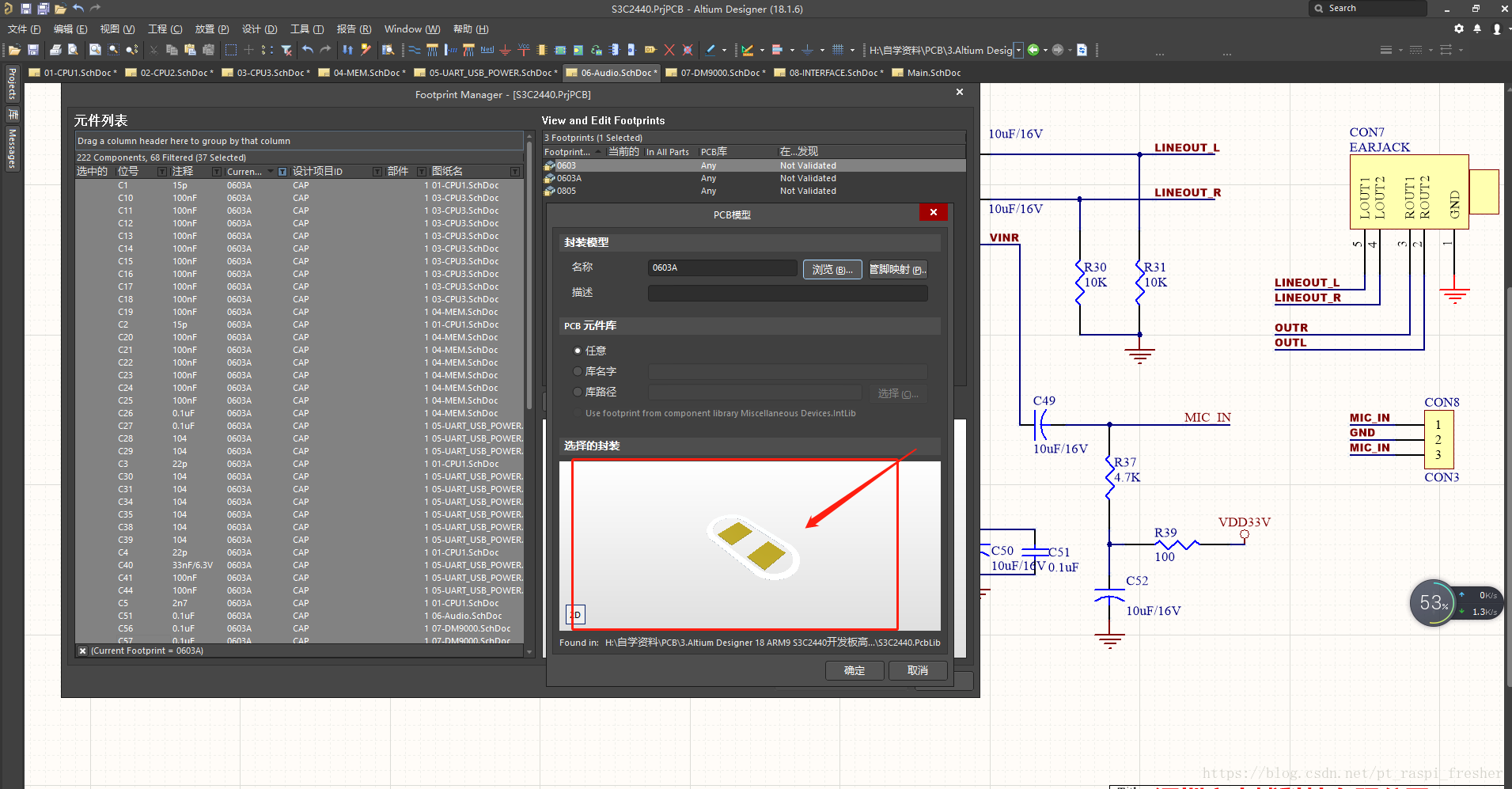
Task: Open the Current Footprint sort dropdown arrow
Action: 271,172
